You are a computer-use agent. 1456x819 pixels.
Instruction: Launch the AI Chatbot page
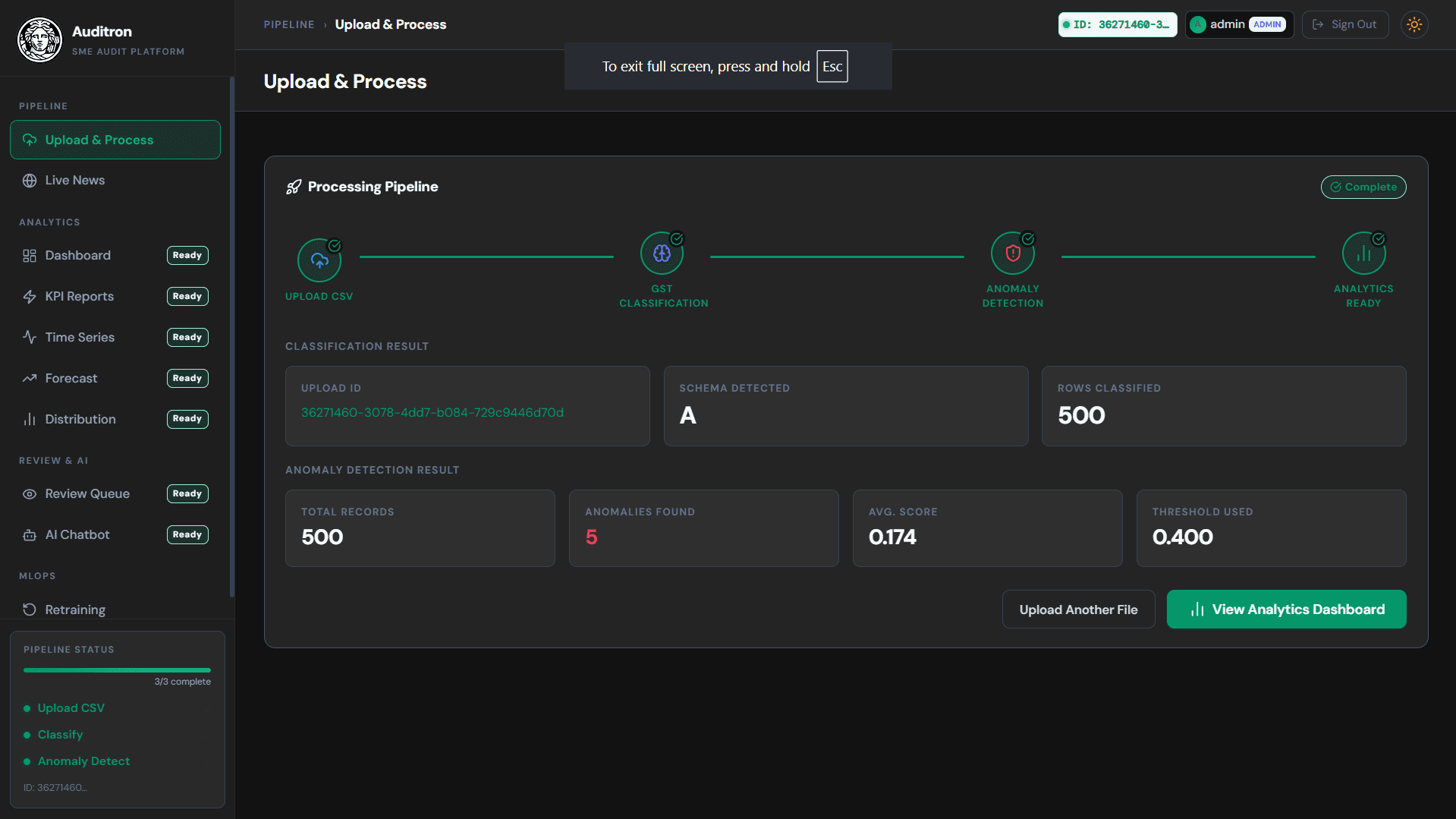115,535
